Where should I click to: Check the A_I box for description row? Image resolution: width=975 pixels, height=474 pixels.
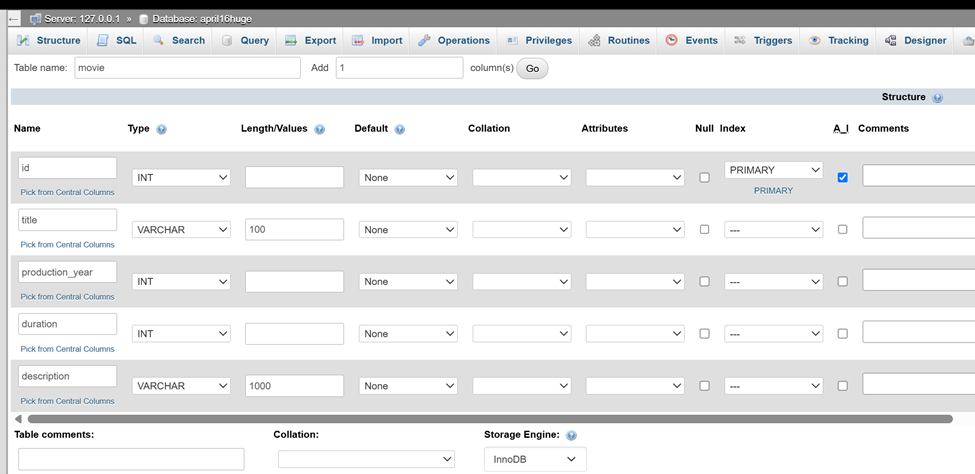(843, 386)
